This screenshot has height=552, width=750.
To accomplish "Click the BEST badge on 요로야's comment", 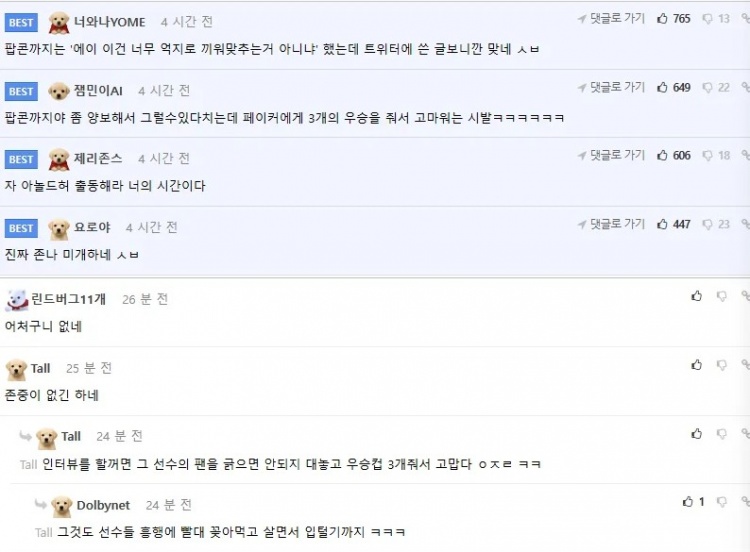I will [21, 228].
